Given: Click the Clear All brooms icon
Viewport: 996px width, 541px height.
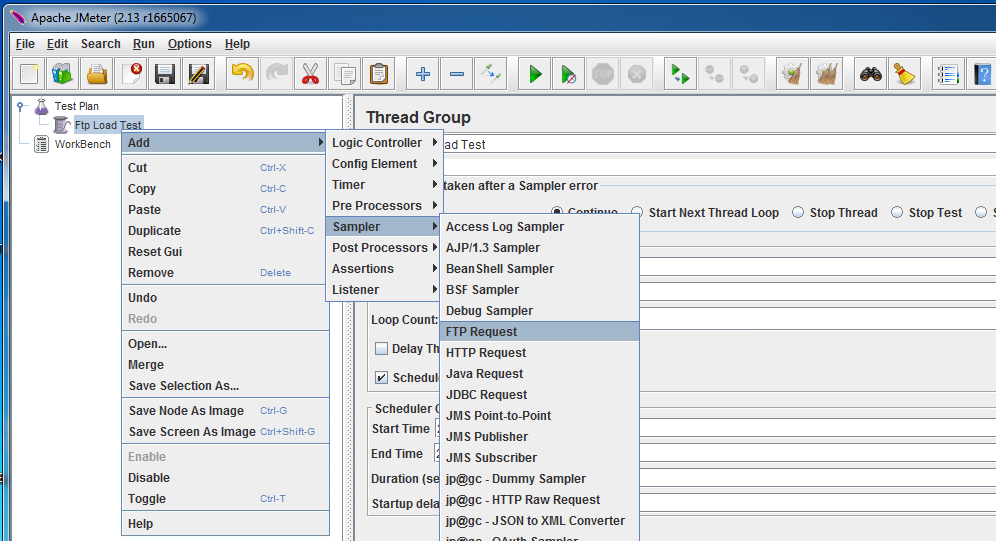Looking at the screenshot, I should coord(826,74).
